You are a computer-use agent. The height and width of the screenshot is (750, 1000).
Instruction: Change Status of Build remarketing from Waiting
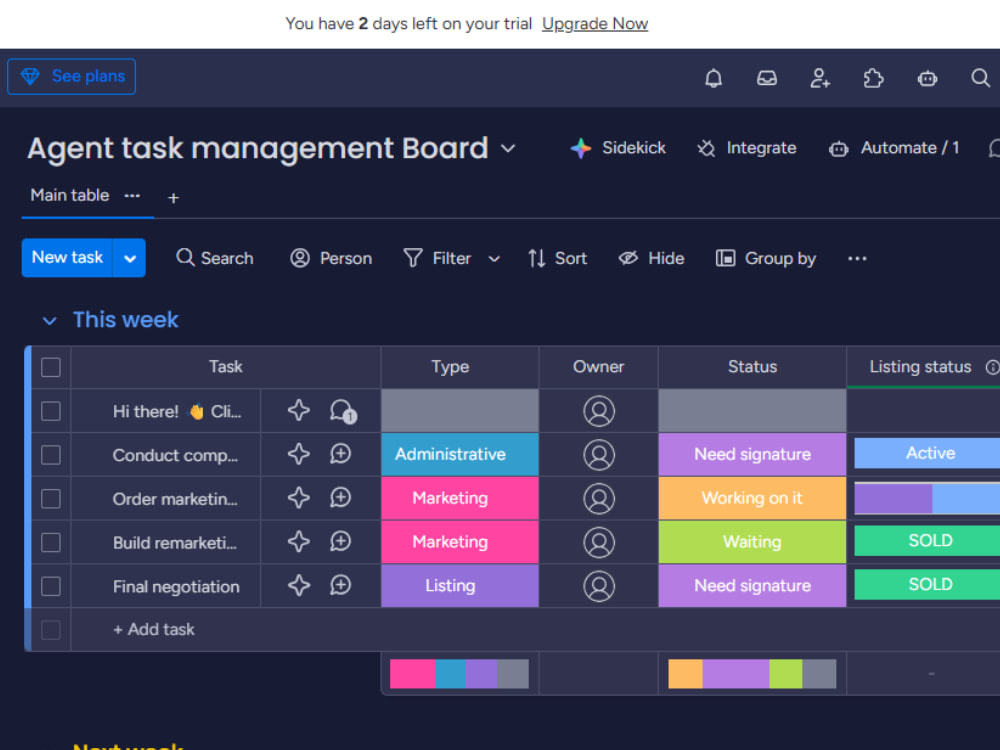752,542
